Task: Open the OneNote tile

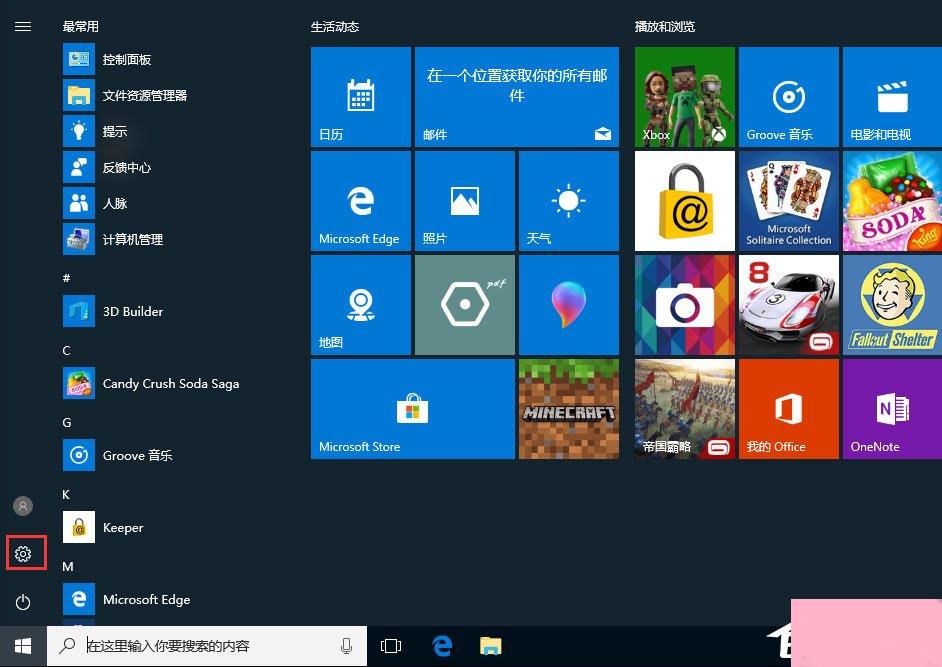Action: (x=892, y=409)
